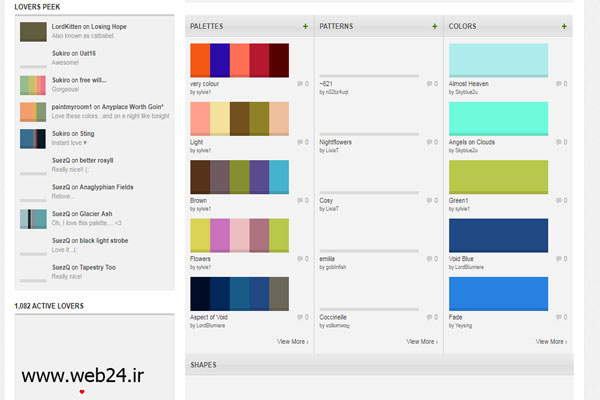The image size is (600, 400).
Task: Open comments icon for Coccinelle pattern
Action: point(429,317)
